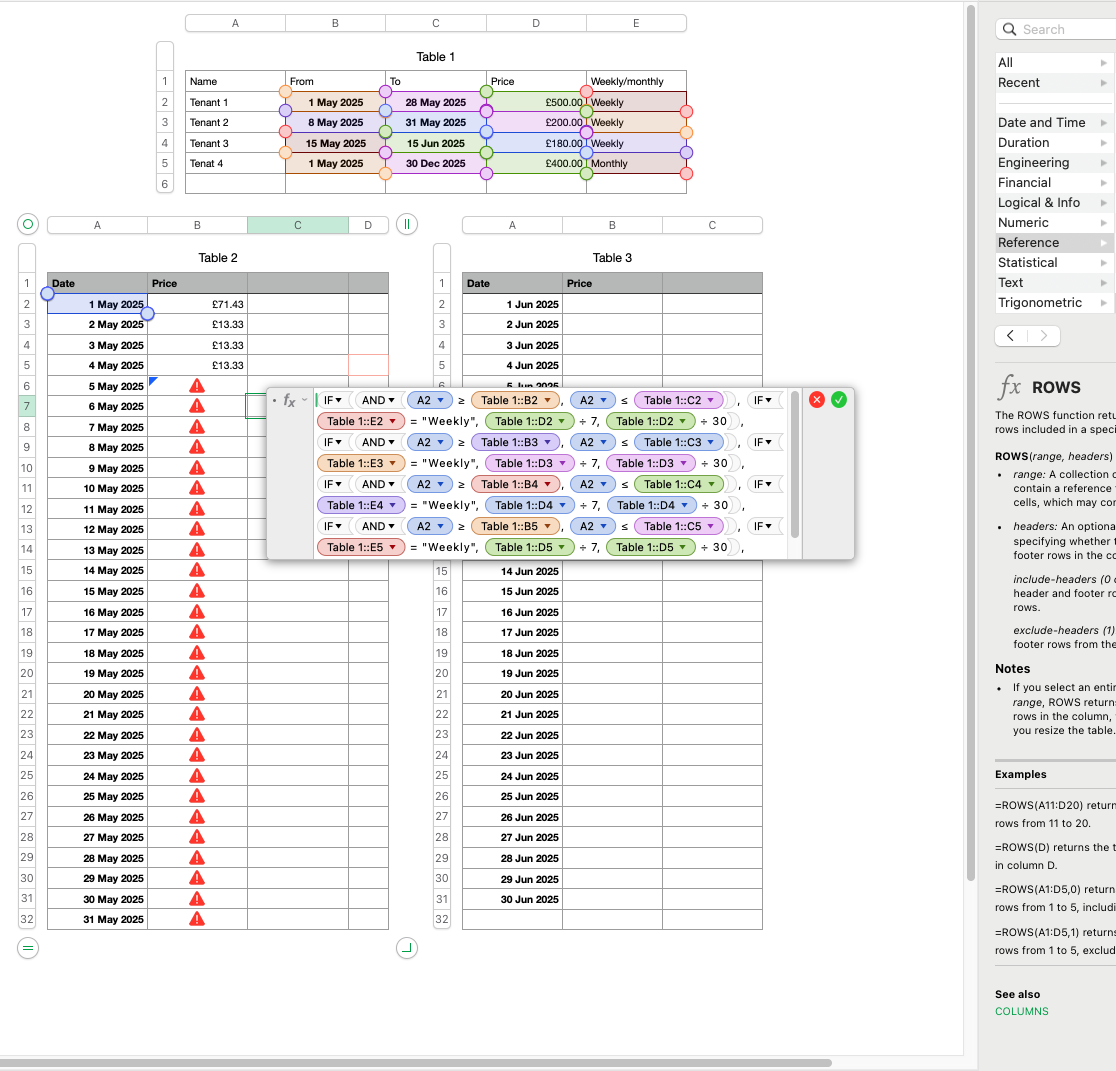The image size is (1116, 1071).
Task: Choose the Financial function category
Action: click(x=1024, y=182)
